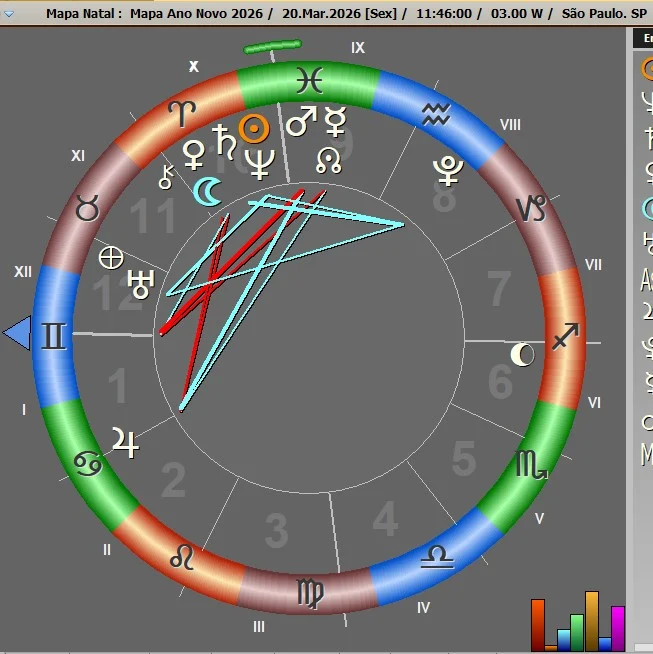Image resolution: width=653 pixels, height=654 pixels.
Task: Select the Sagittarius sign segment on the wheel
Action: tap(565, 333)
